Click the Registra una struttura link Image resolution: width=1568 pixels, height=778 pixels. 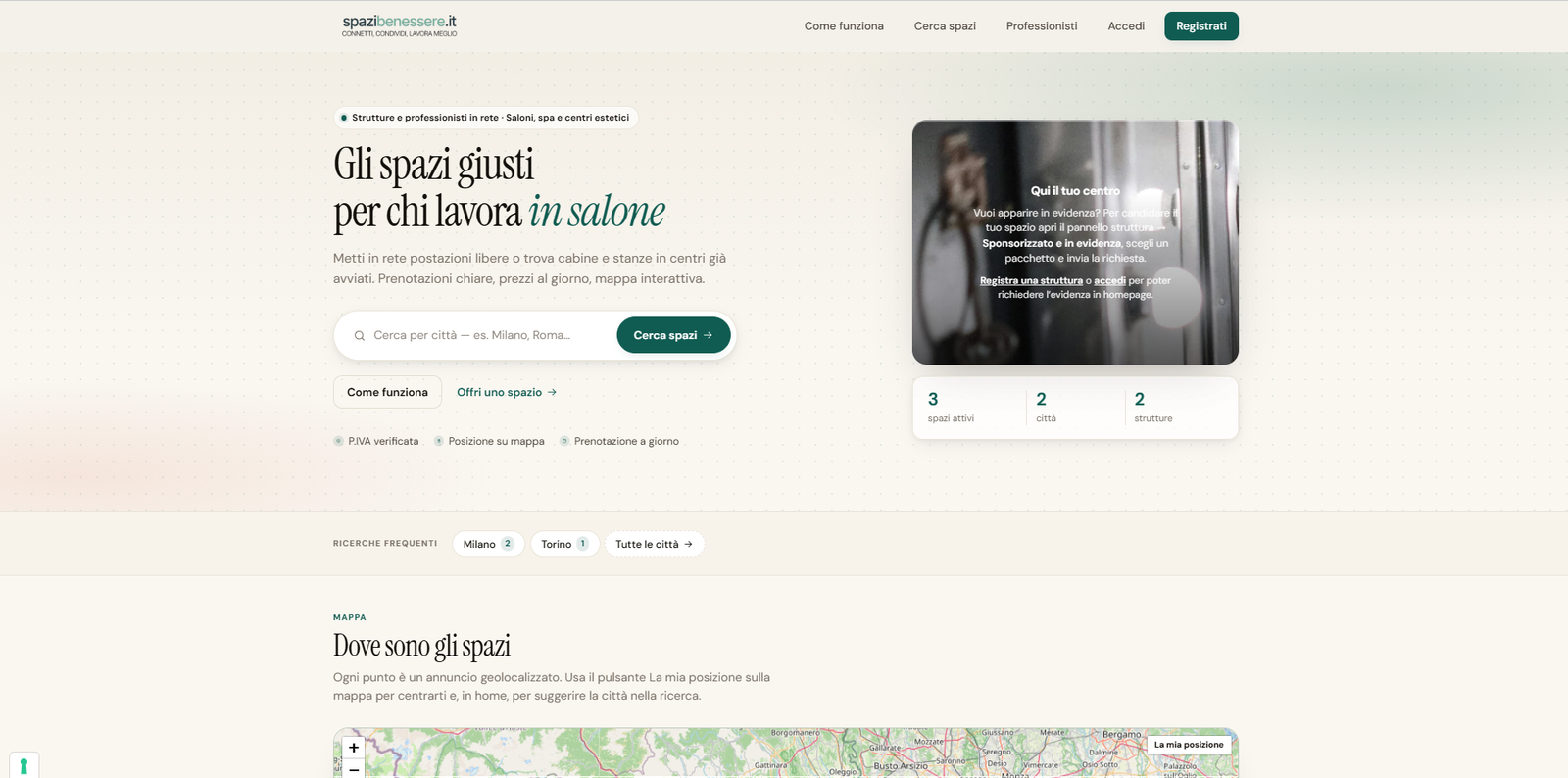[x=1031, y=280]
